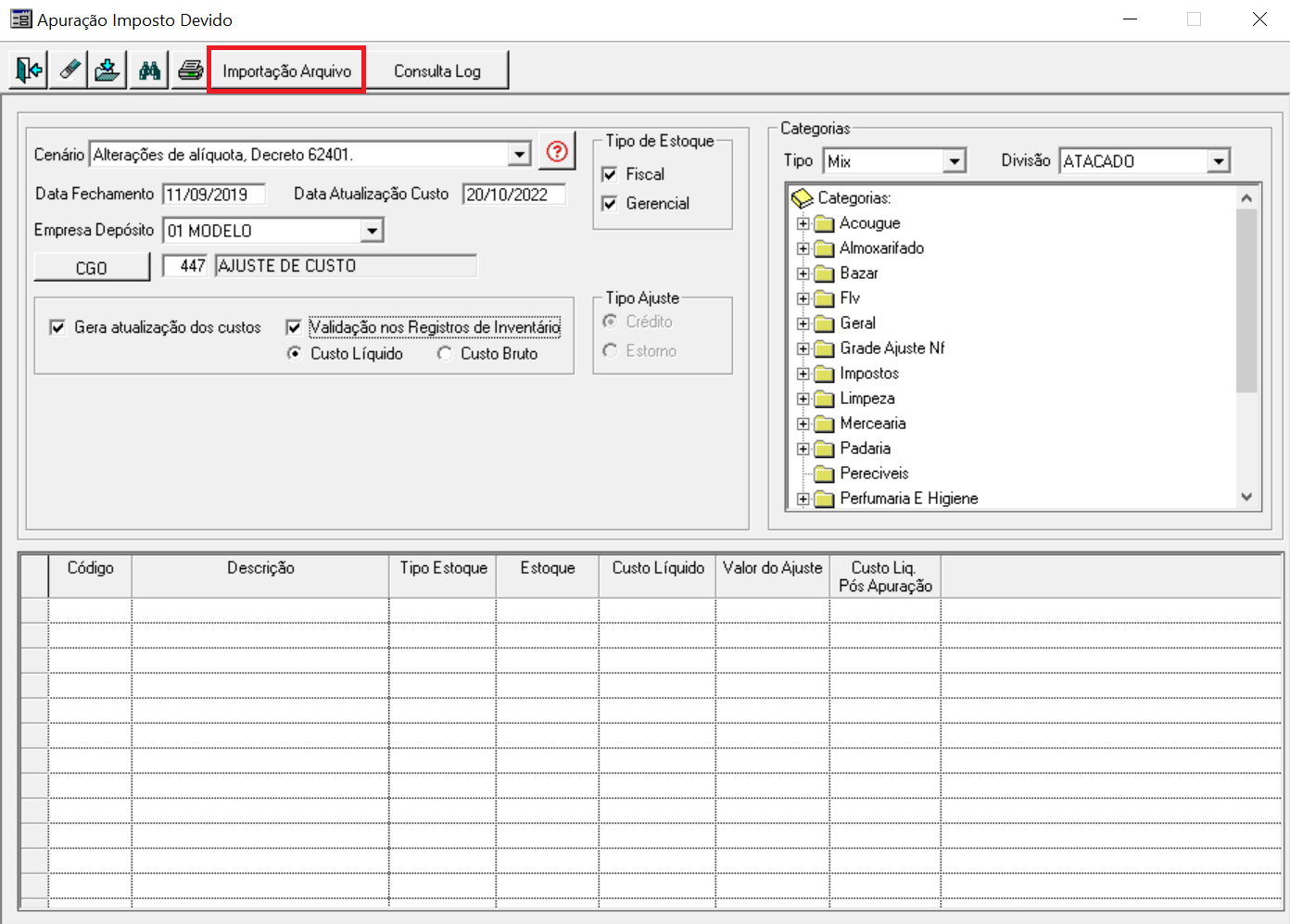Viewport: 1290px width, 924px height.
Task: Click the eraser clear icon
Action: [69, 70]
